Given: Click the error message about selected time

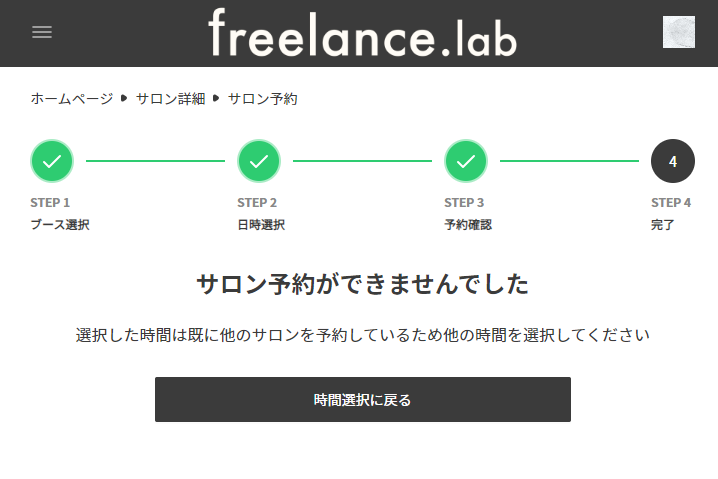Looking at the screenshot, I should pos(363,335).
